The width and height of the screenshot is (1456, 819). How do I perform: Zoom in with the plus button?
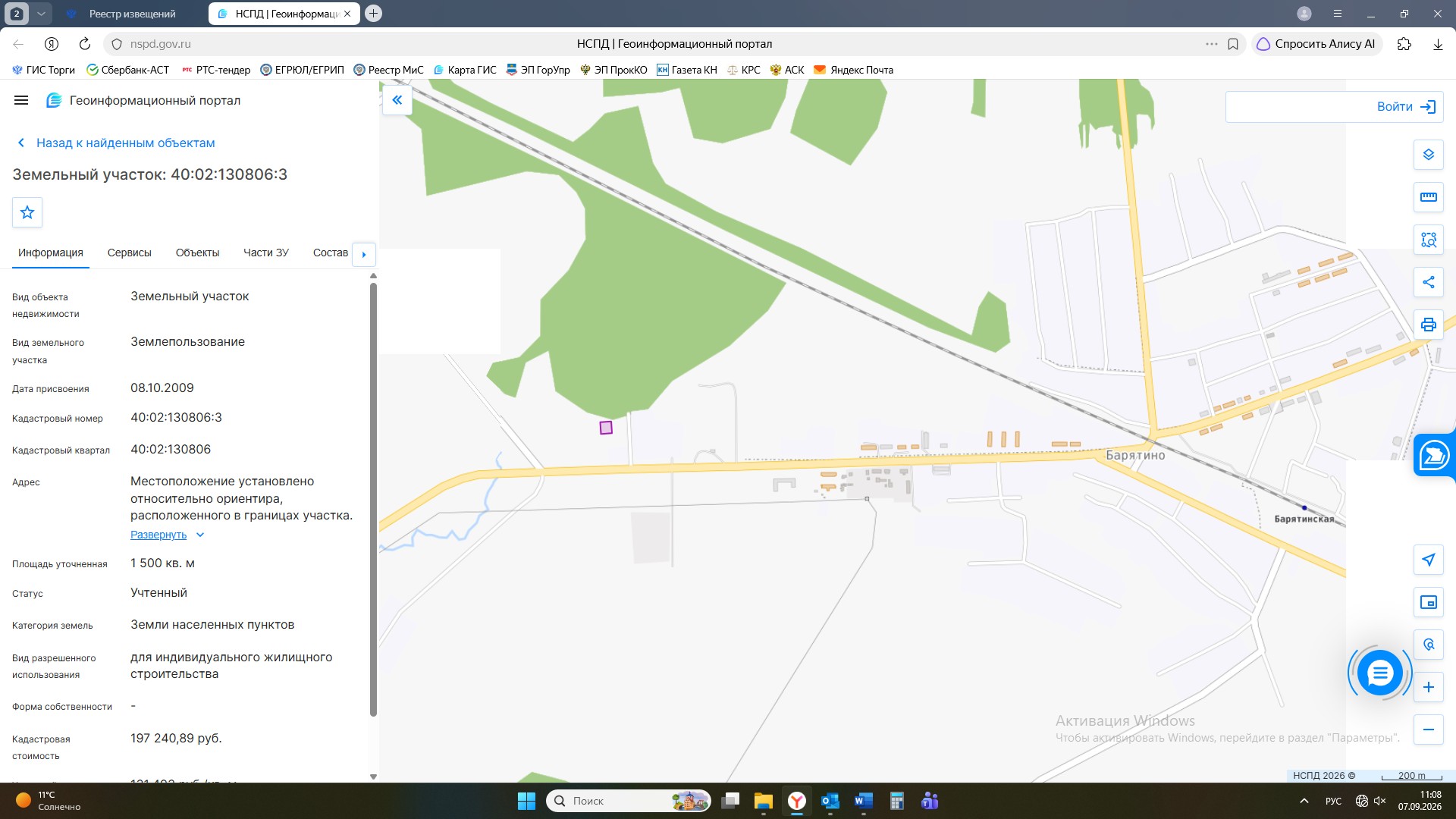pos(1429,687)
